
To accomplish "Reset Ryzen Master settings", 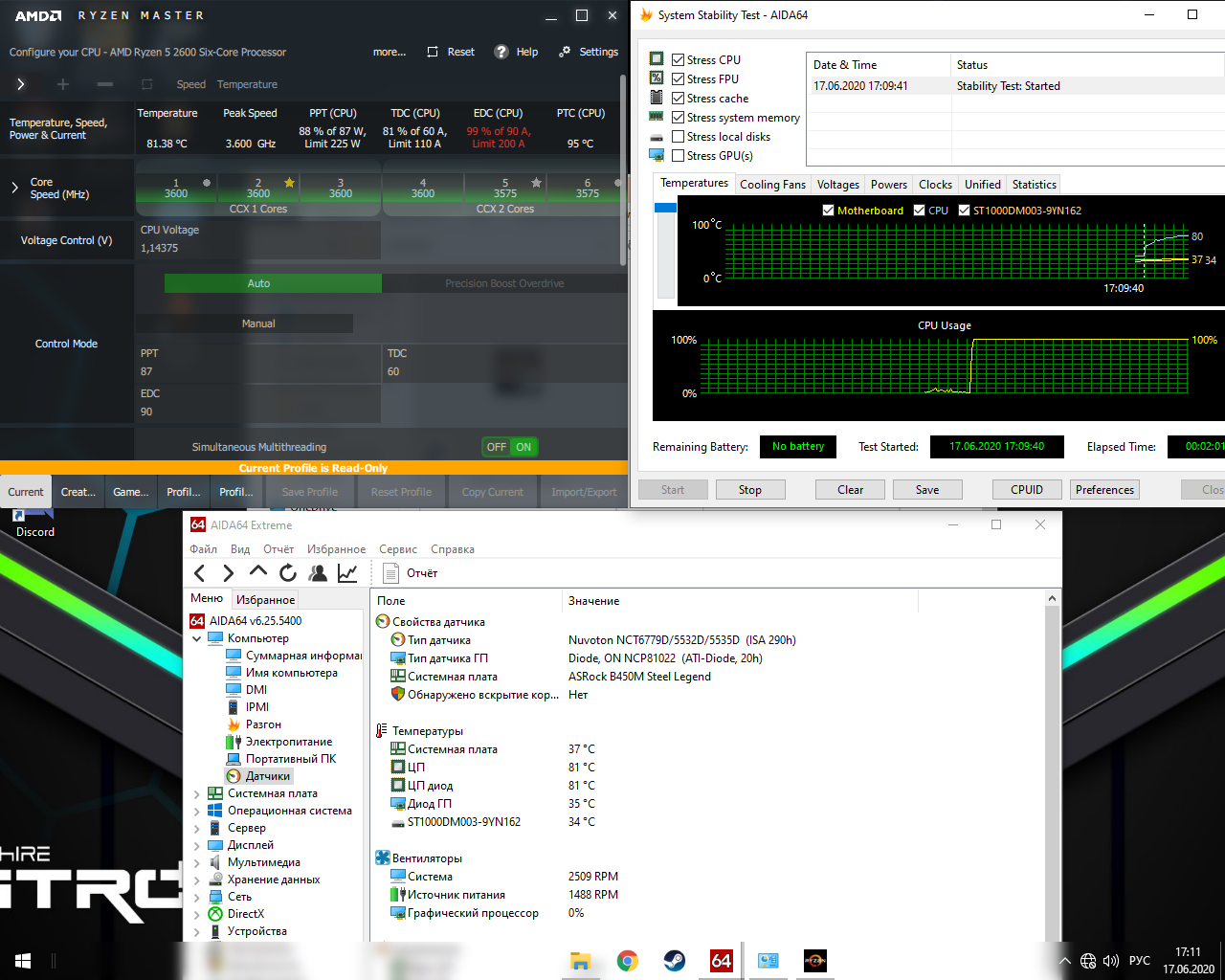I will [x=451, y=52].
